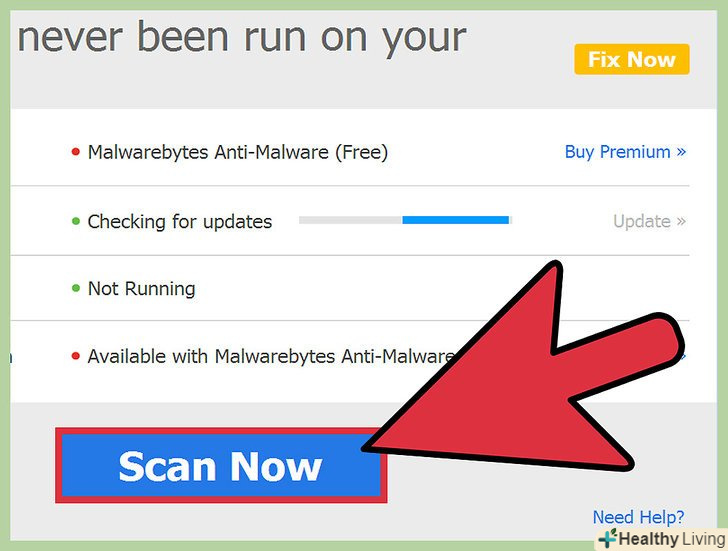
Task: Open the Need Help? link
Action: [x=638, y=517]
